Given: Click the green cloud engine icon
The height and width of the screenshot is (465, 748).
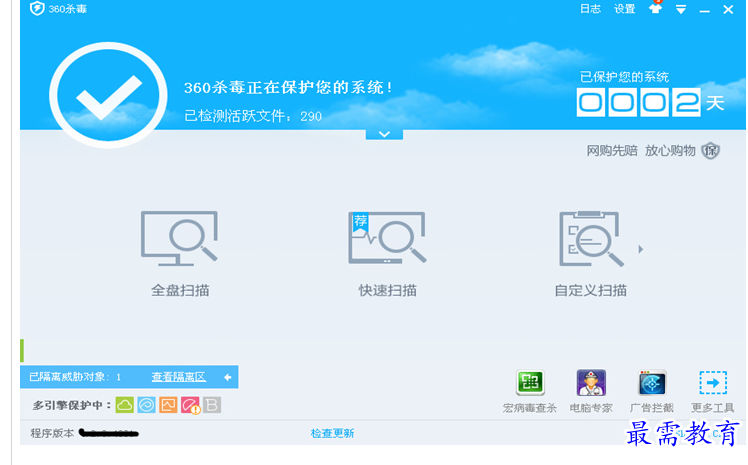Looking at the screenshot, I should 125,405.
